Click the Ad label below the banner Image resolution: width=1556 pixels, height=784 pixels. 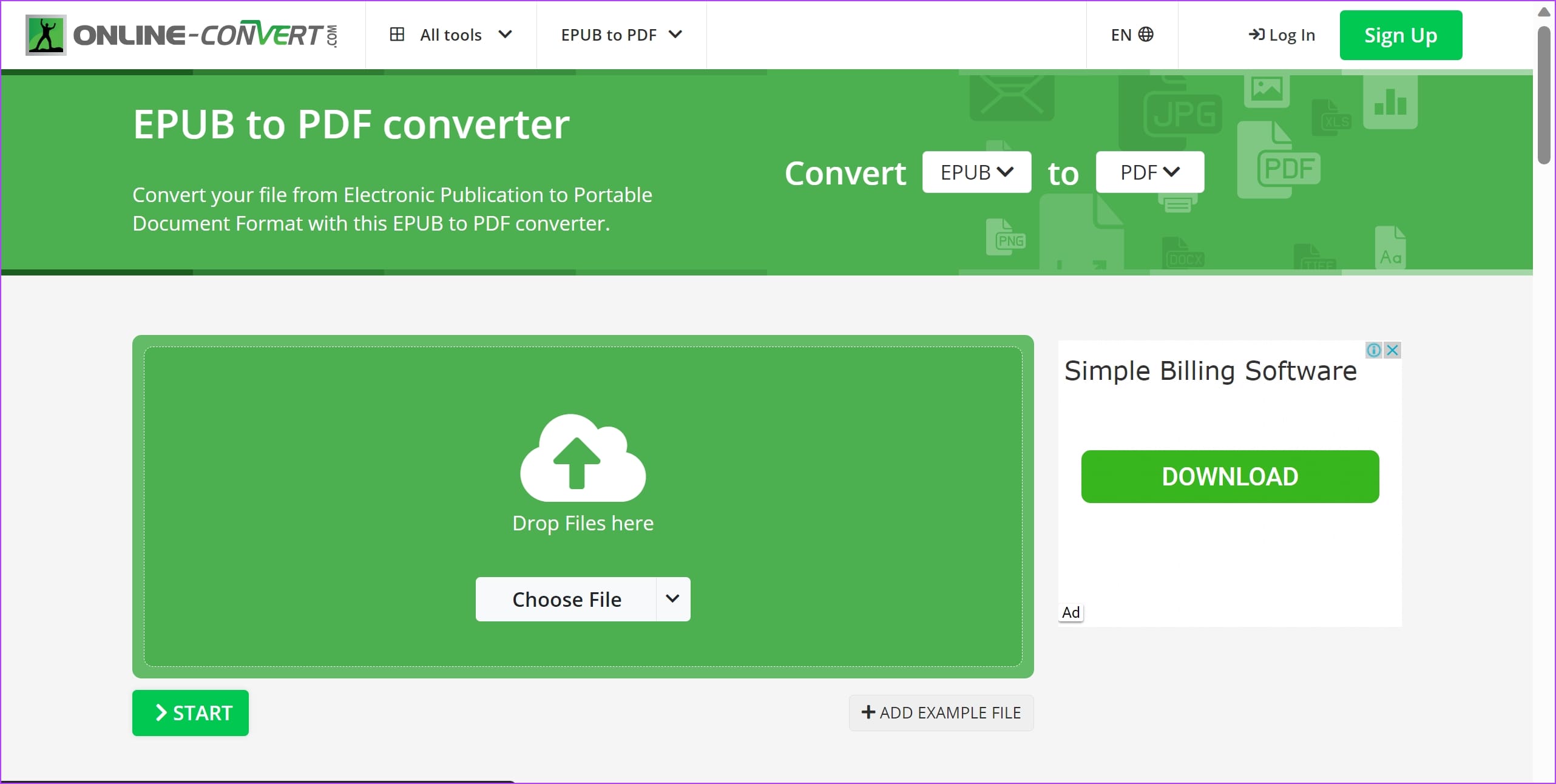tap(1070, 612)
